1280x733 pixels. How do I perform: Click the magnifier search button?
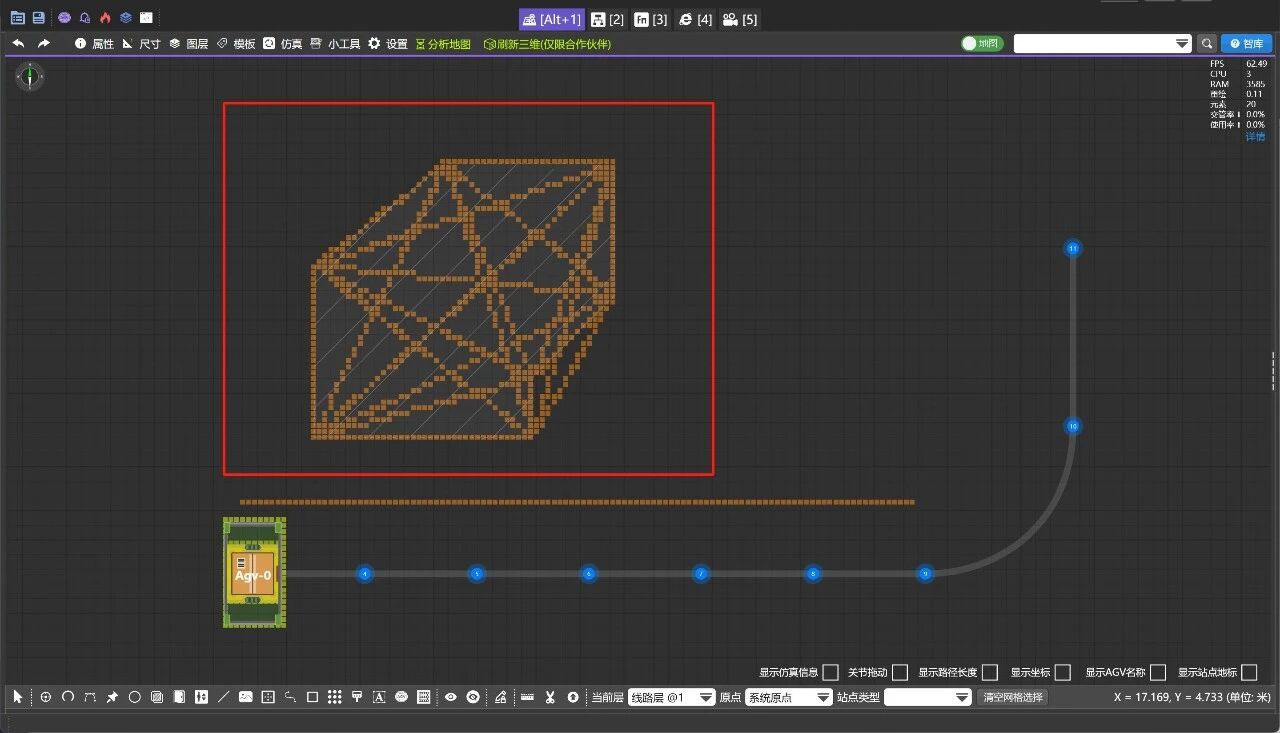pos(1207,44)
